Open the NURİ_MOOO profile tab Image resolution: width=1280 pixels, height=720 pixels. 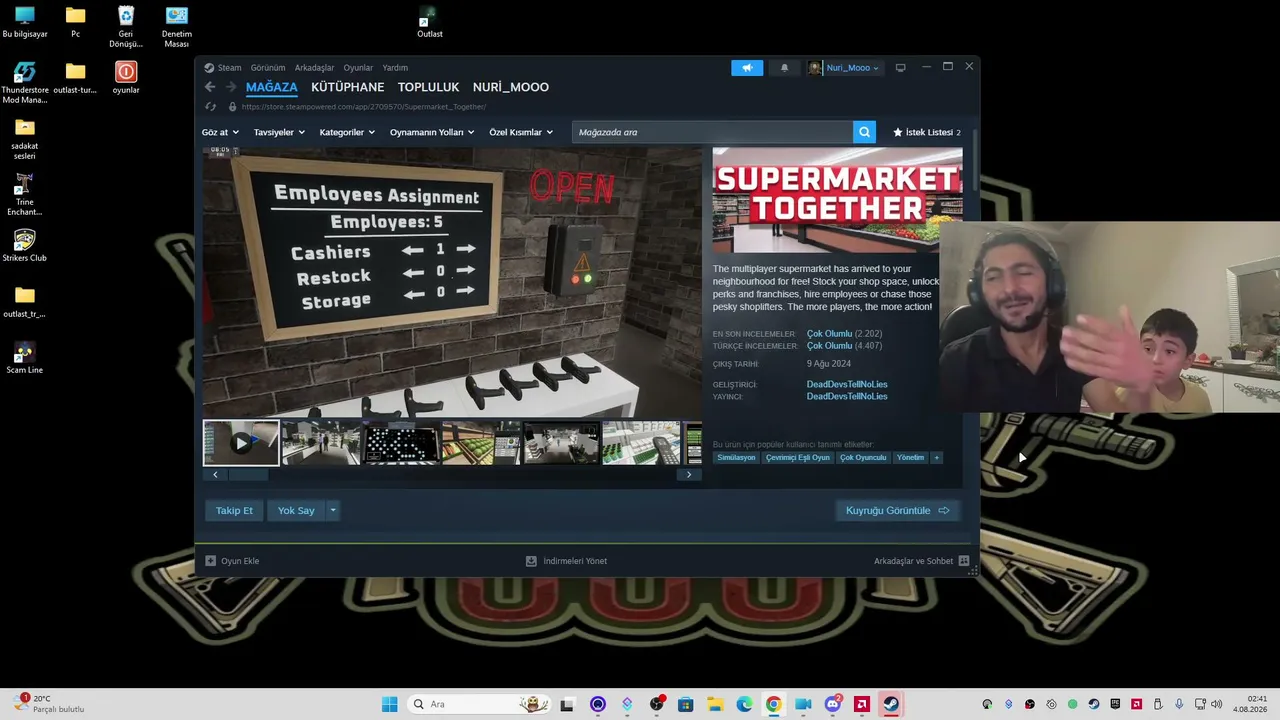tap(511, 87)
